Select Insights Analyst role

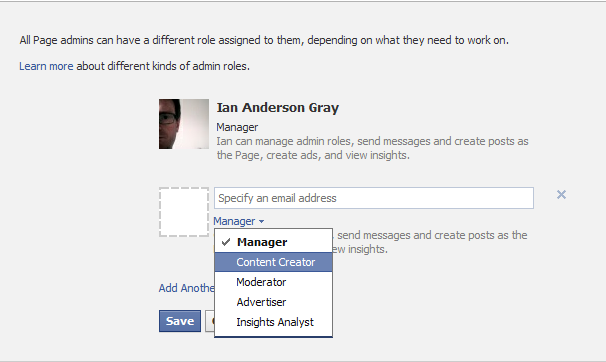[x=273, y=322]
